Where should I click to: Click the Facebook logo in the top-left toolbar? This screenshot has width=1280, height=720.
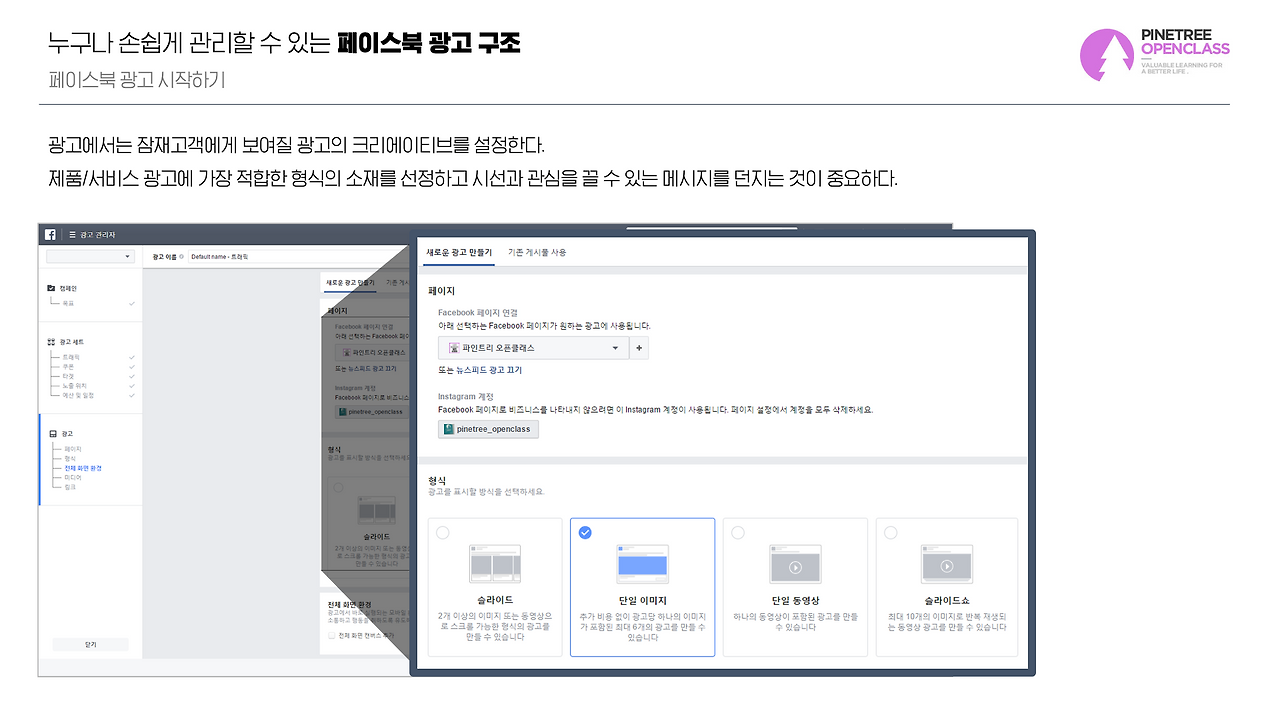[48, 234]
